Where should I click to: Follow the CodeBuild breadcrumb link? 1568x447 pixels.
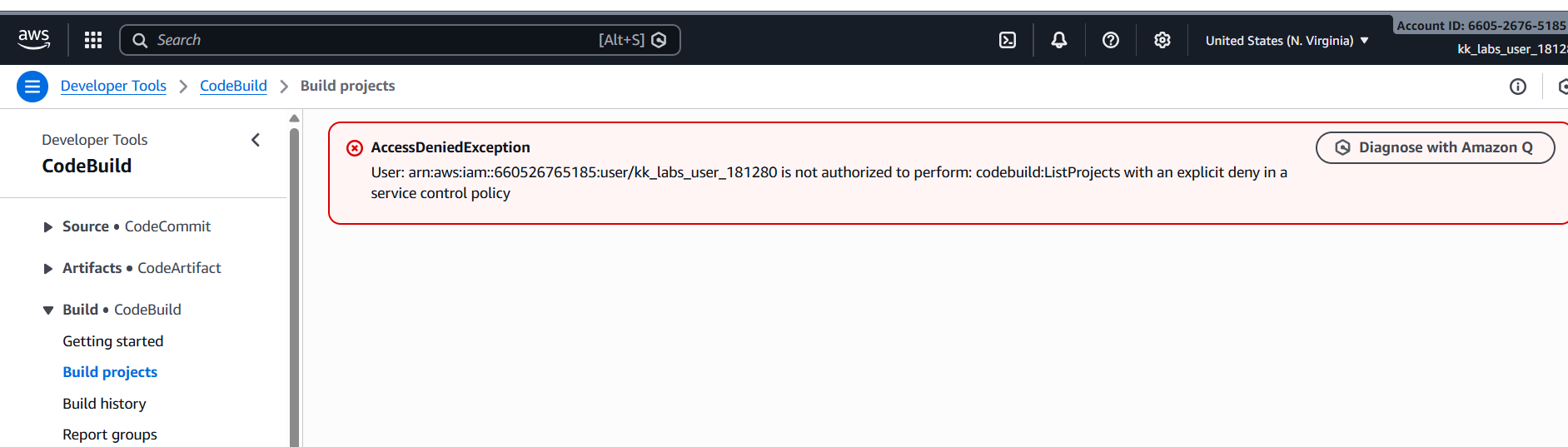(x=233, y=87)
